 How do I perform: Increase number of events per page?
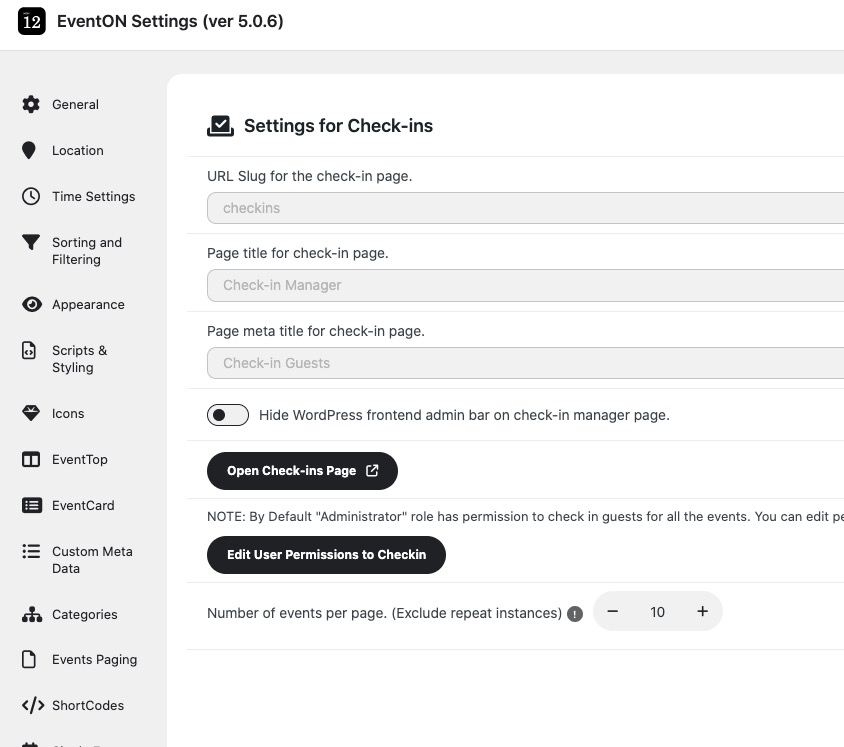tap(702, 612)
